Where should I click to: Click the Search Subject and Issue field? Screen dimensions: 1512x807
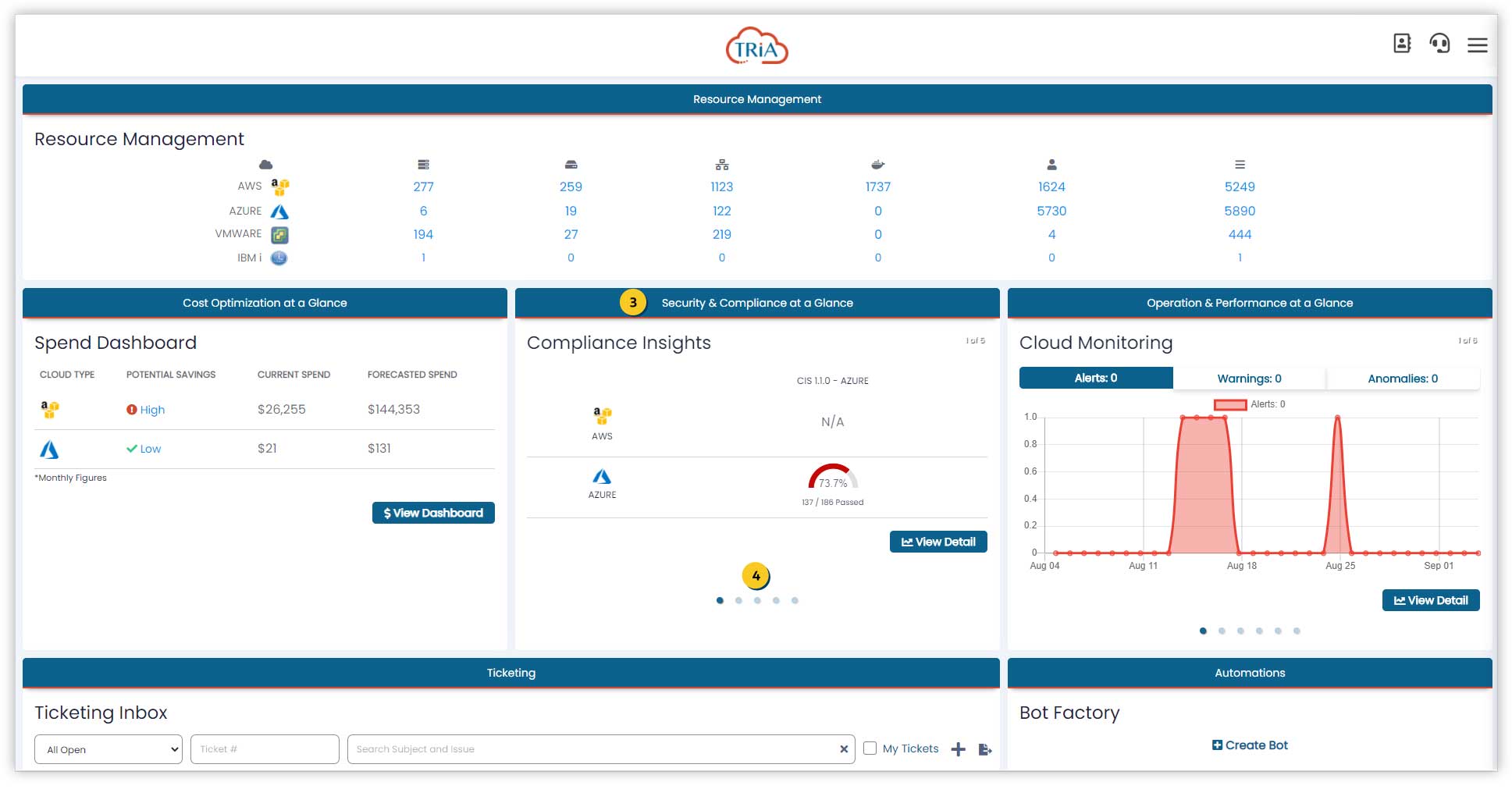601,749
